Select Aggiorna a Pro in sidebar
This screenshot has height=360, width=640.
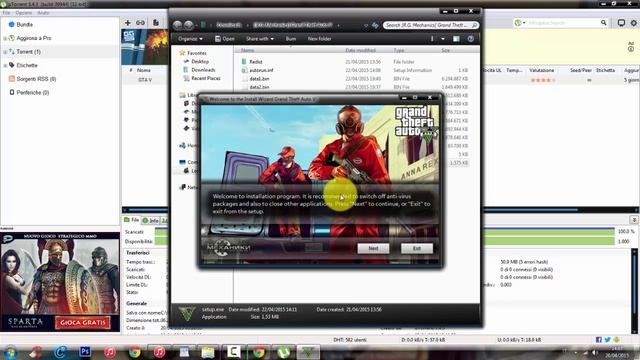tap(34, 38)
